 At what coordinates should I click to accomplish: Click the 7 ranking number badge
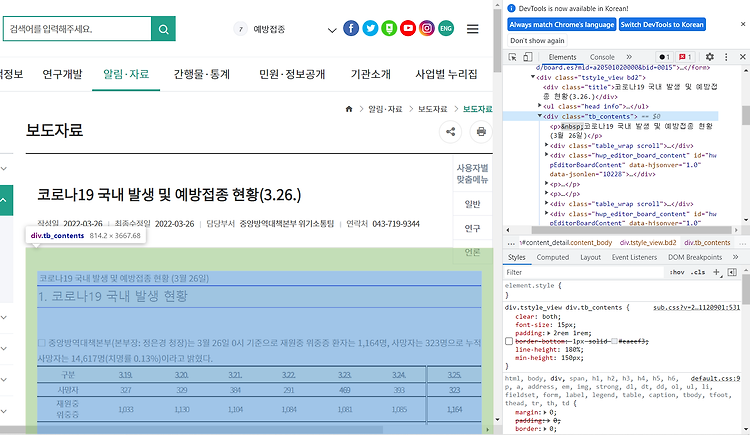coord(241,29)
